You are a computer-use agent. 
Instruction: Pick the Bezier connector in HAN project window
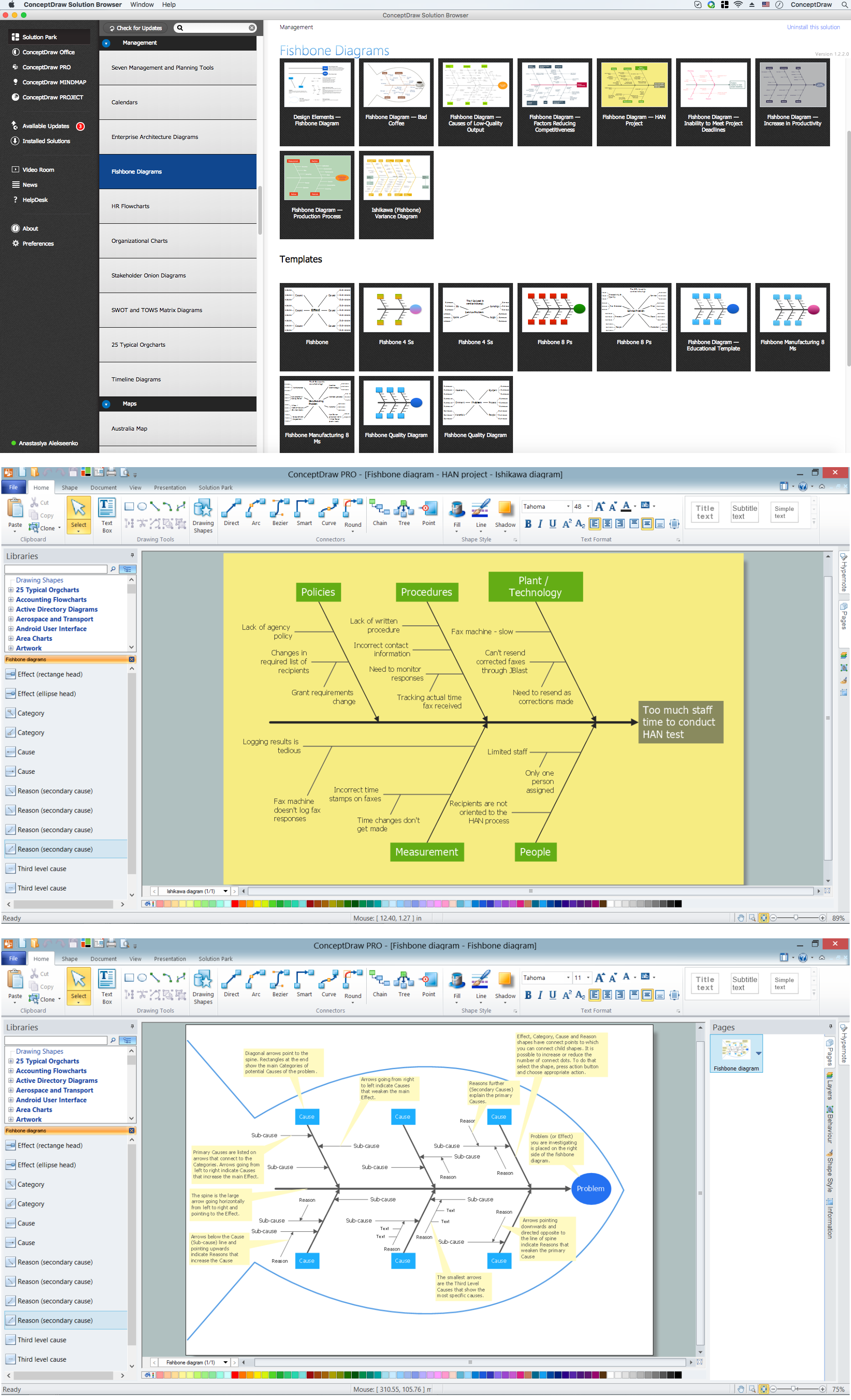coord(280,512)
